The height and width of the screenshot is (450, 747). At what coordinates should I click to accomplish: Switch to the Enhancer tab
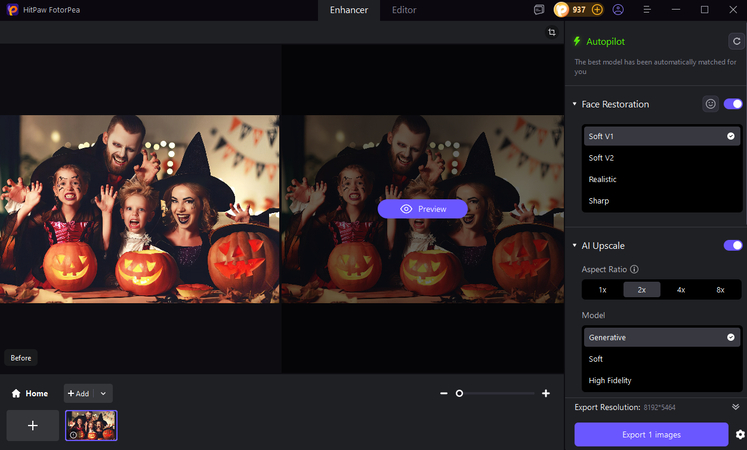[349, 10]
